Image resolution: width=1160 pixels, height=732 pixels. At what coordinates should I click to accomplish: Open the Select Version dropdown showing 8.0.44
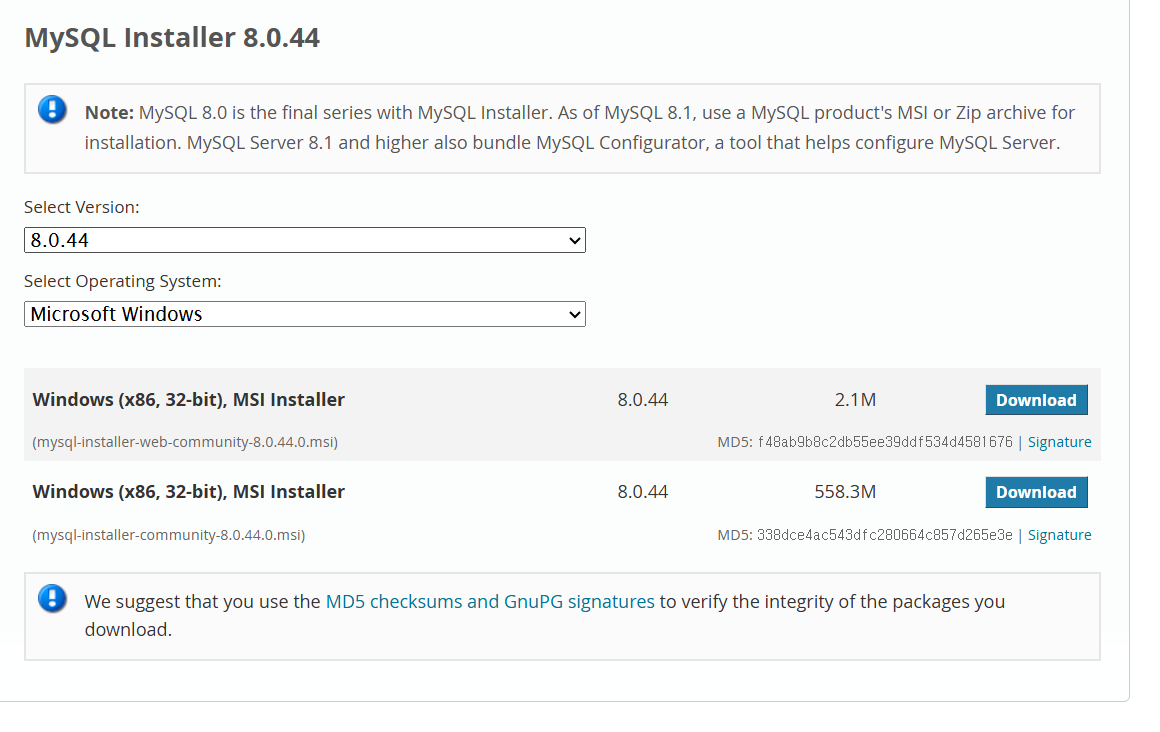tap(305, 240)
